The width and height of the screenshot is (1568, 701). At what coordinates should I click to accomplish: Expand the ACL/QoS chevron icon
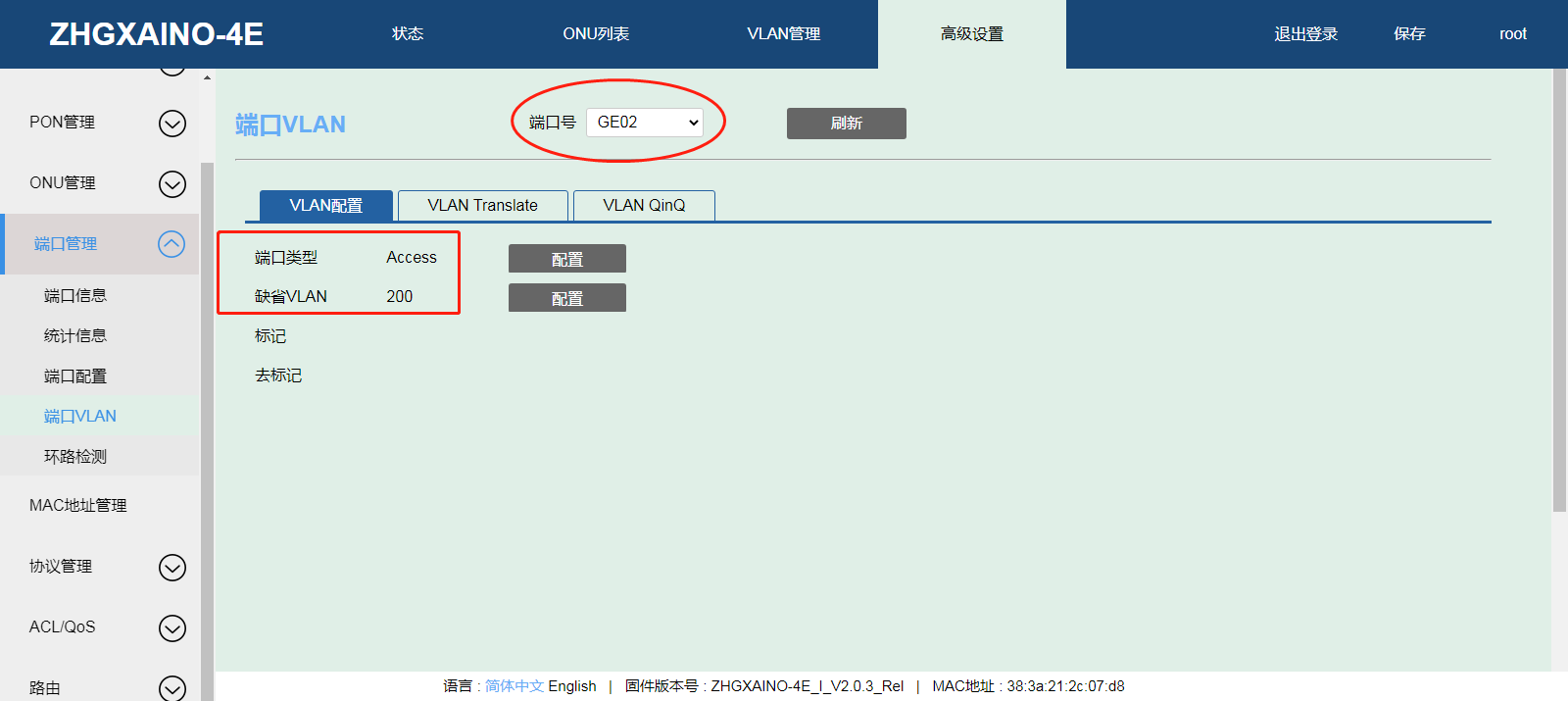pos(172,628)
